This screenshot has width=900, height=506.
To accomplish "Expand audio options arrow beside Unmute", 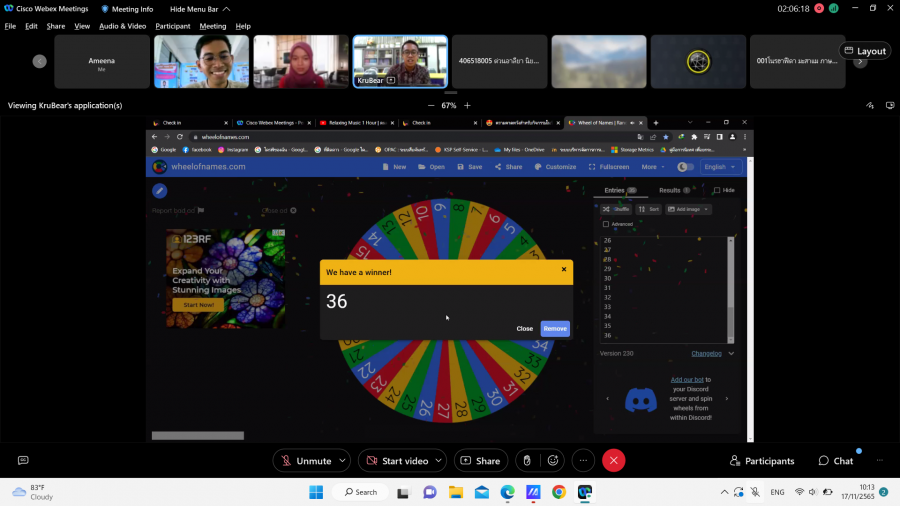I will 342,460.
